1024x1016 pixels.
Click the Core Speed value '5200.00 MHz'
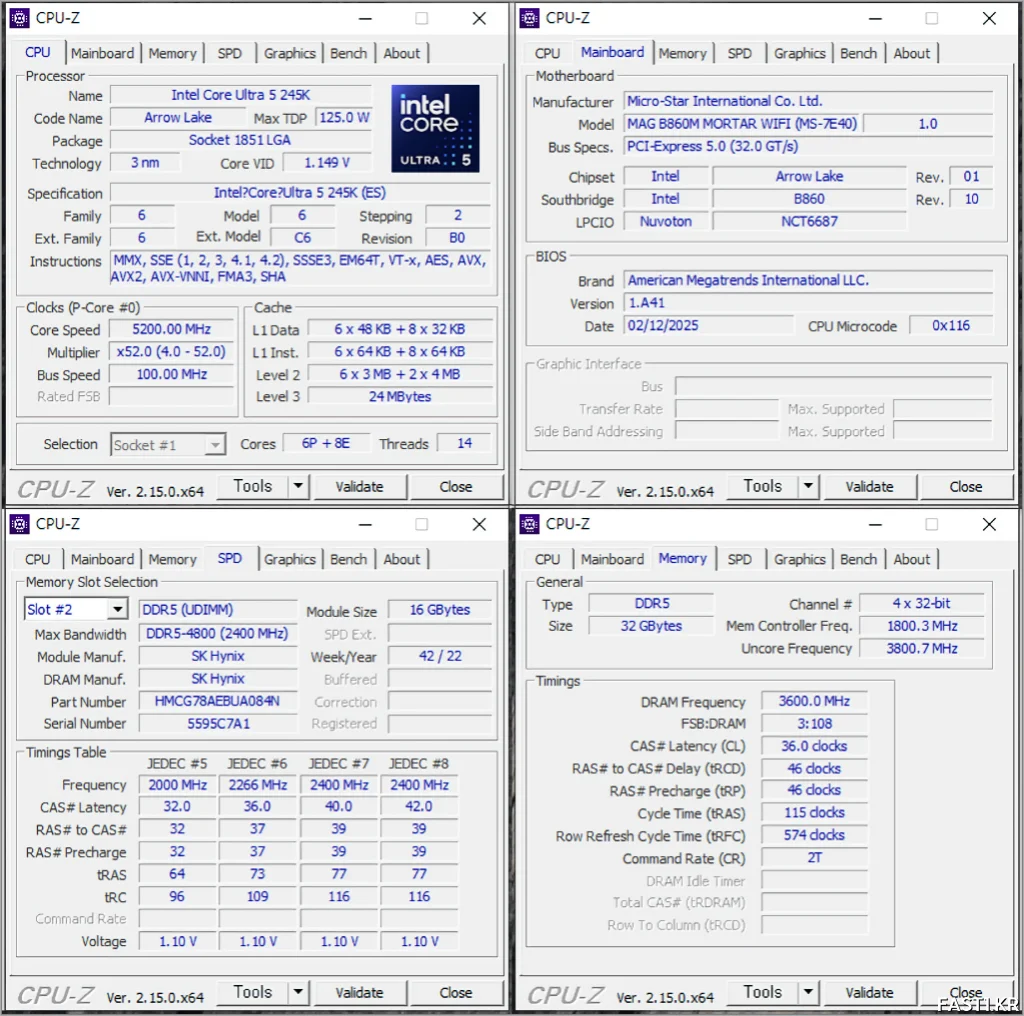coord(172,329)
